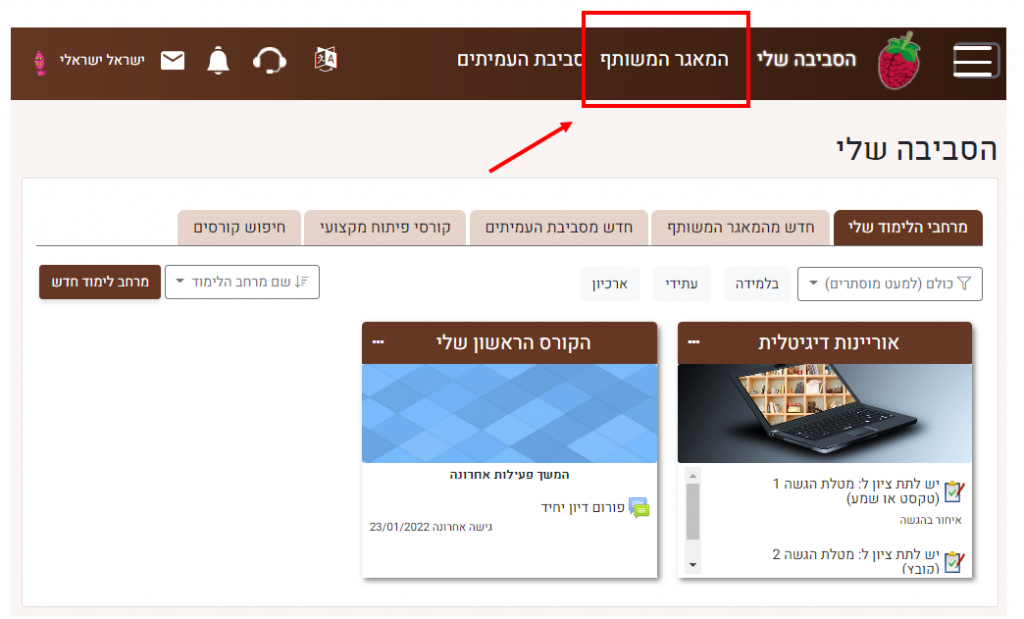The height and width of the screenshot is (619, 1024).
Task: Open the hamburger navigation menu
Action: pos(974,62)
